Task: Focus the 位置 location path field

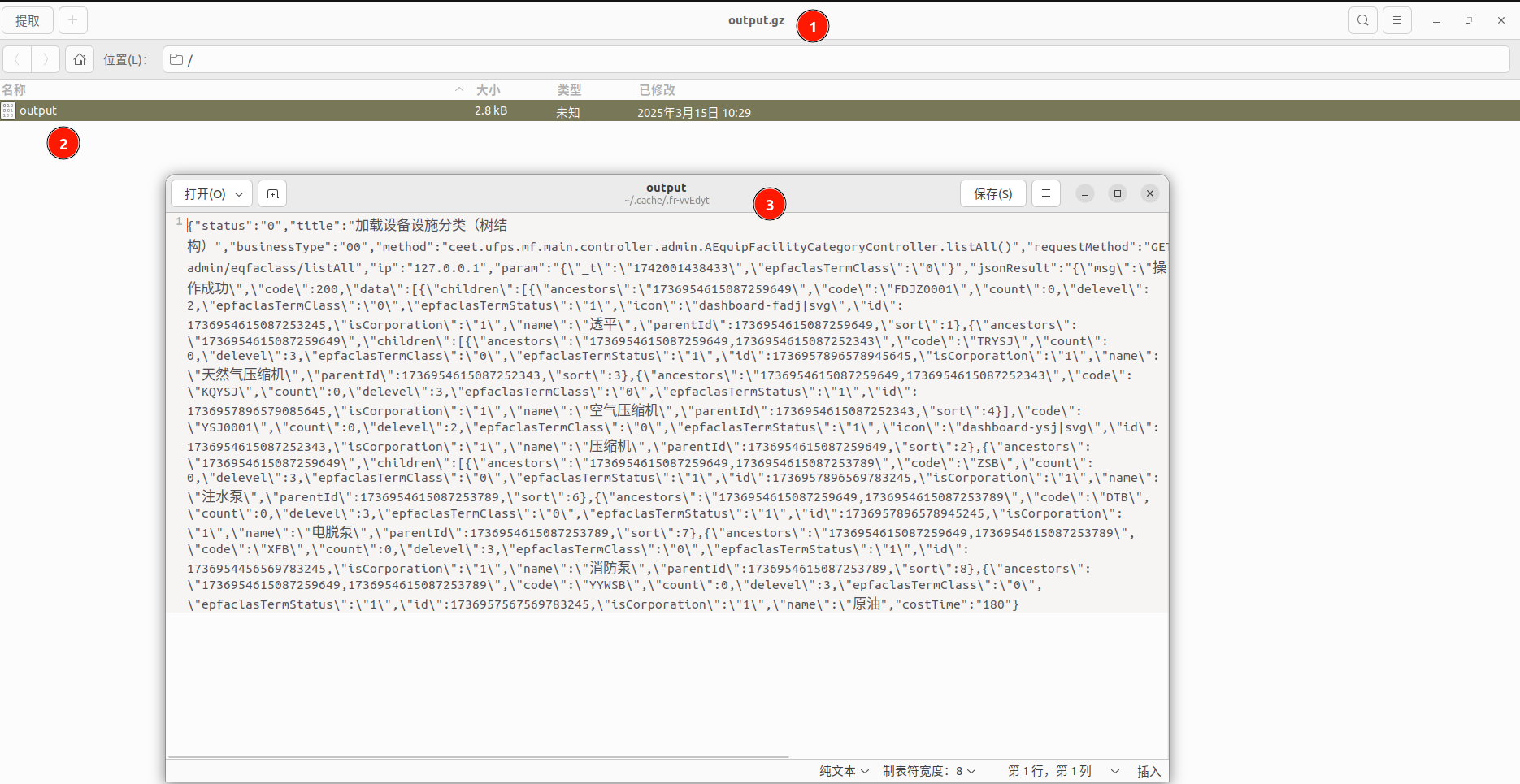Action: coord(836,59)
